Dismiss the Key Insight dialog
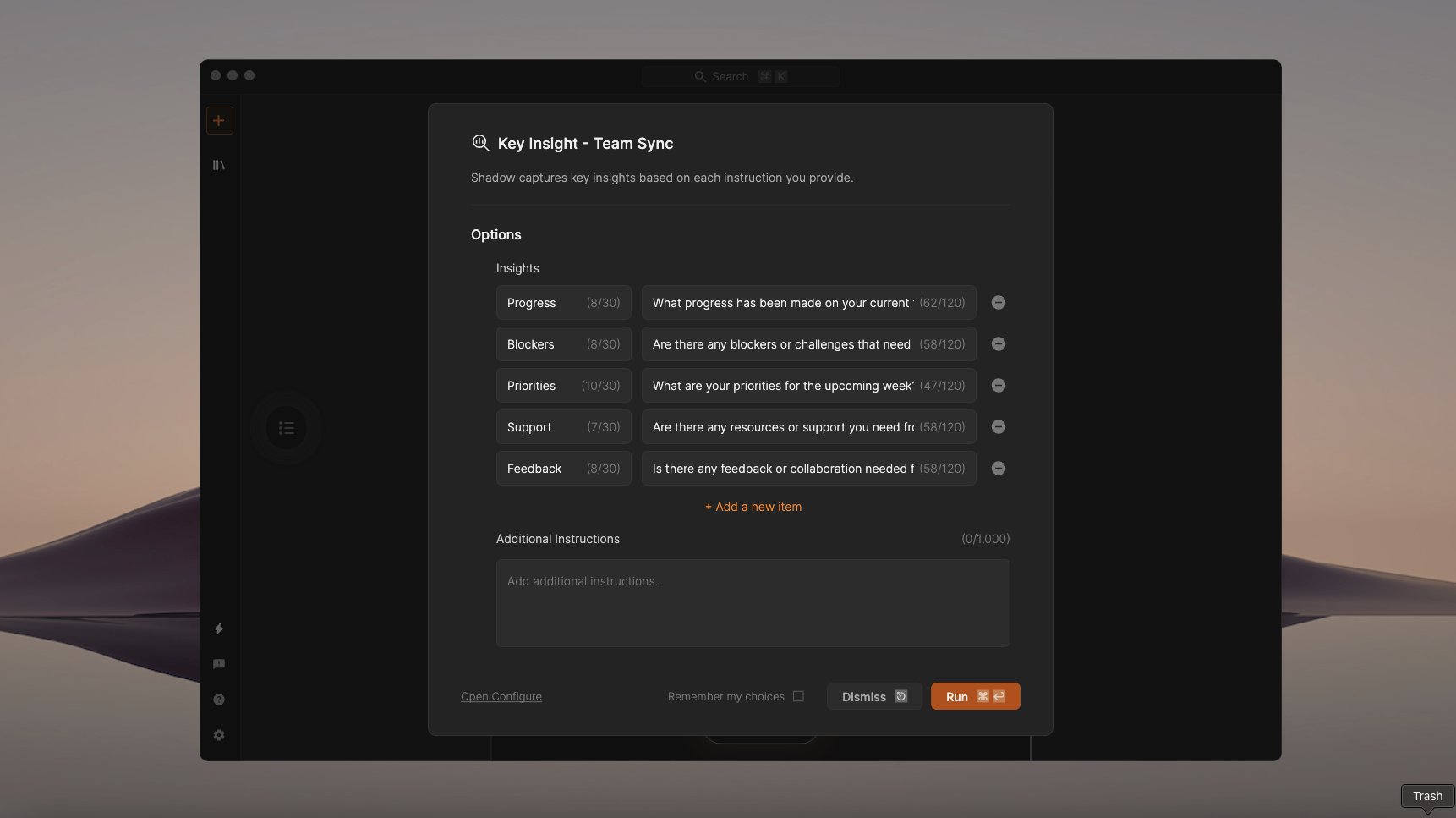This screenshot has height=818, width=1456. (873, 696)
